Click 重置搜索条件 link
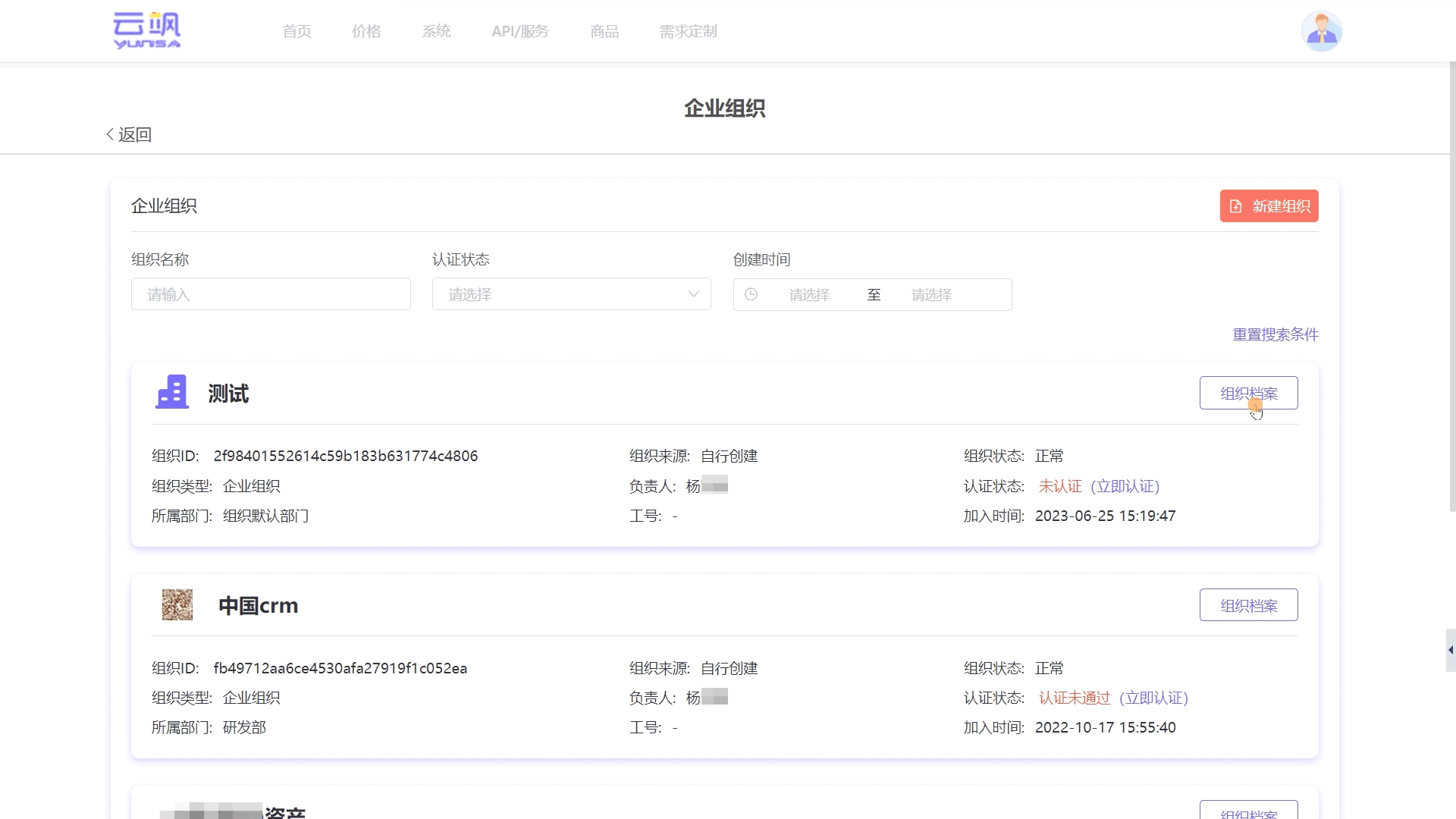The image size is (1456, 819). coord(1276,334)
